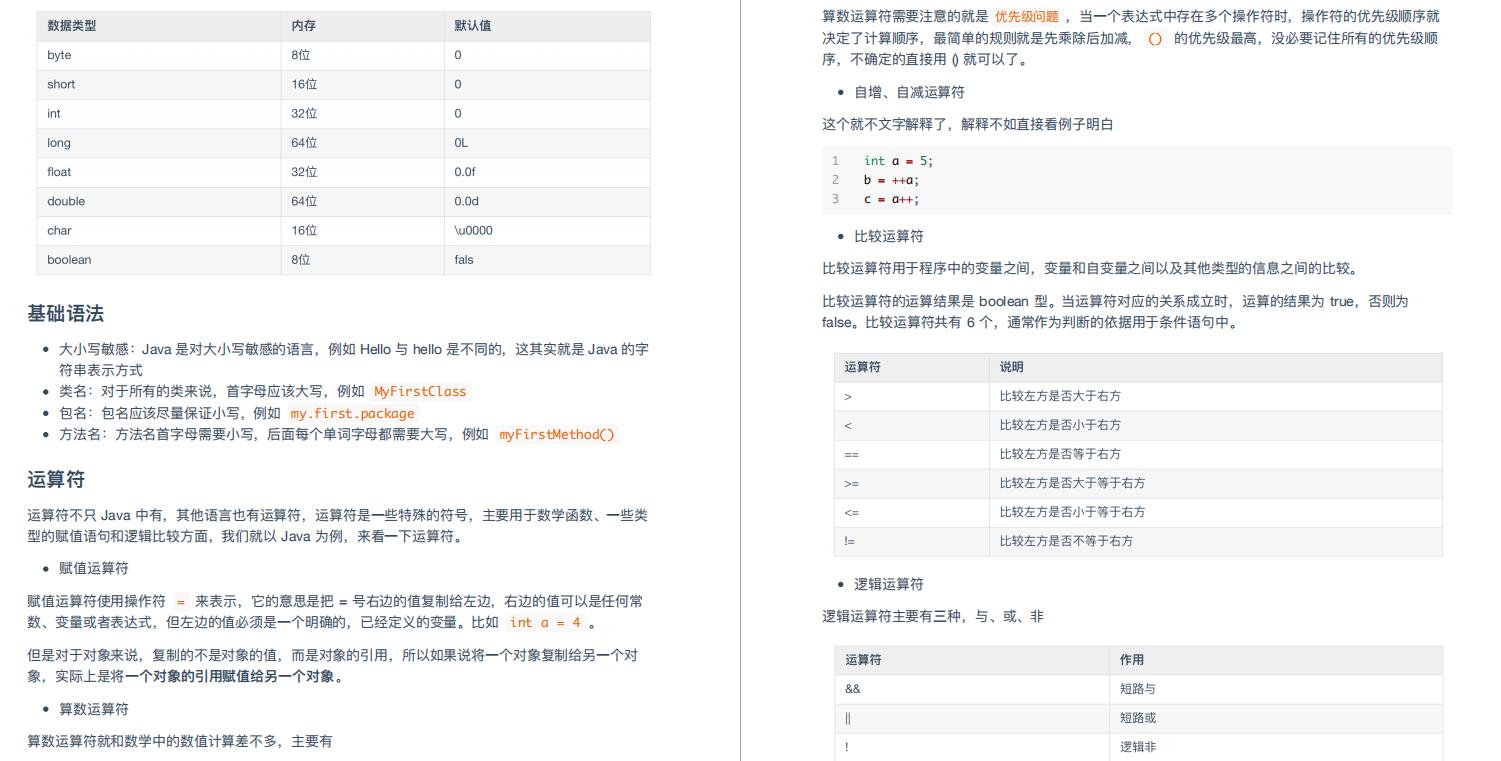The image size is (1501, 761).
Task: Click the '短路与' cell
Action: (x=1276, y=689)
